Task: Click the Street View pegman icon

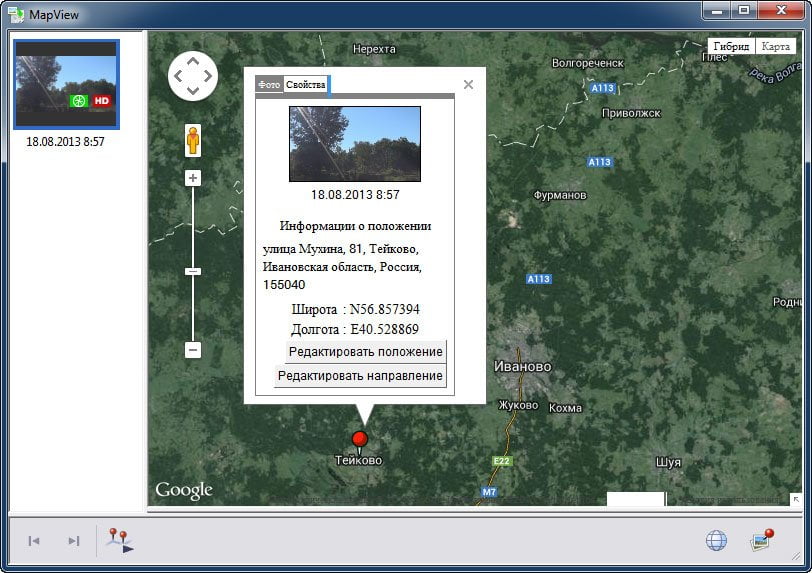Action: tap(193, 140)
